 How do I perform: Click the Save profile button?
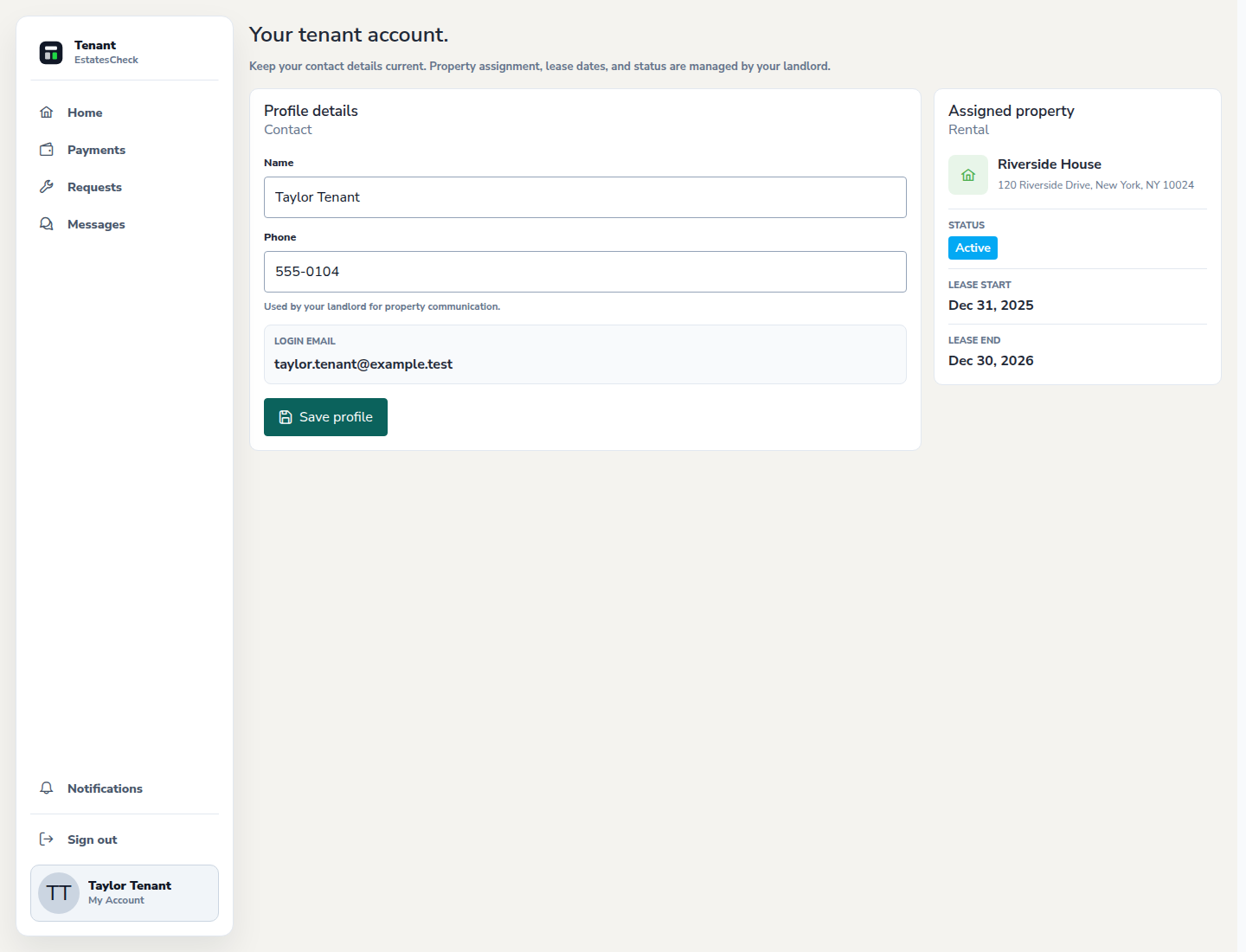pyautogui.click(x=325, y=417)
